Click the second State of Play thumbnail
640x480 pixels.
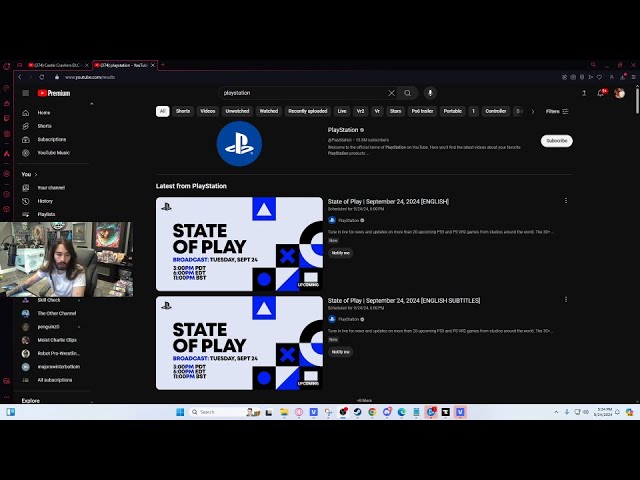coord(239,343)
